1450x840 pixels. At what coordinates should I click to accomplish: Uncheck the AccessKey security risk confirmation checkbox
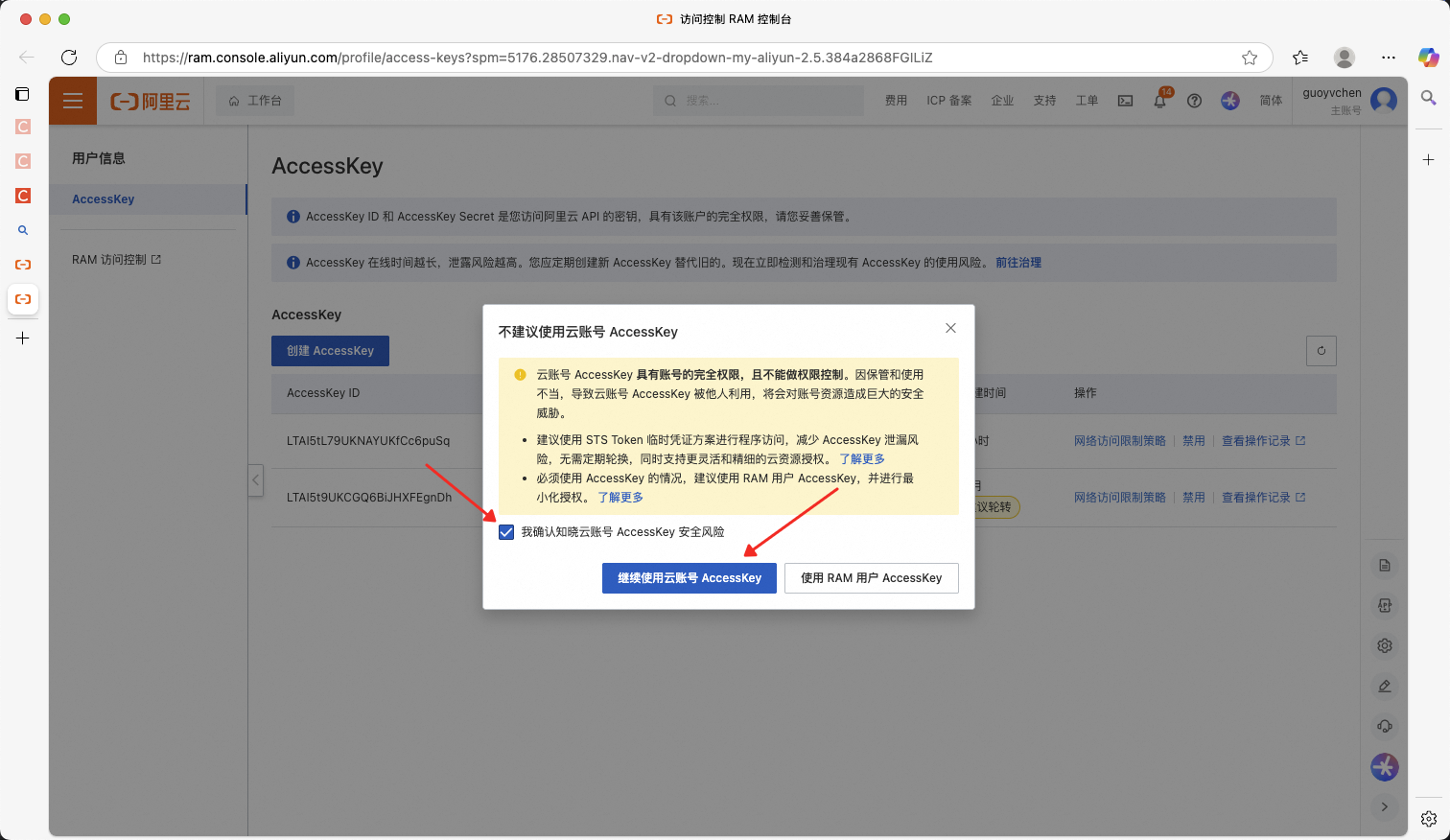(505, 531)
